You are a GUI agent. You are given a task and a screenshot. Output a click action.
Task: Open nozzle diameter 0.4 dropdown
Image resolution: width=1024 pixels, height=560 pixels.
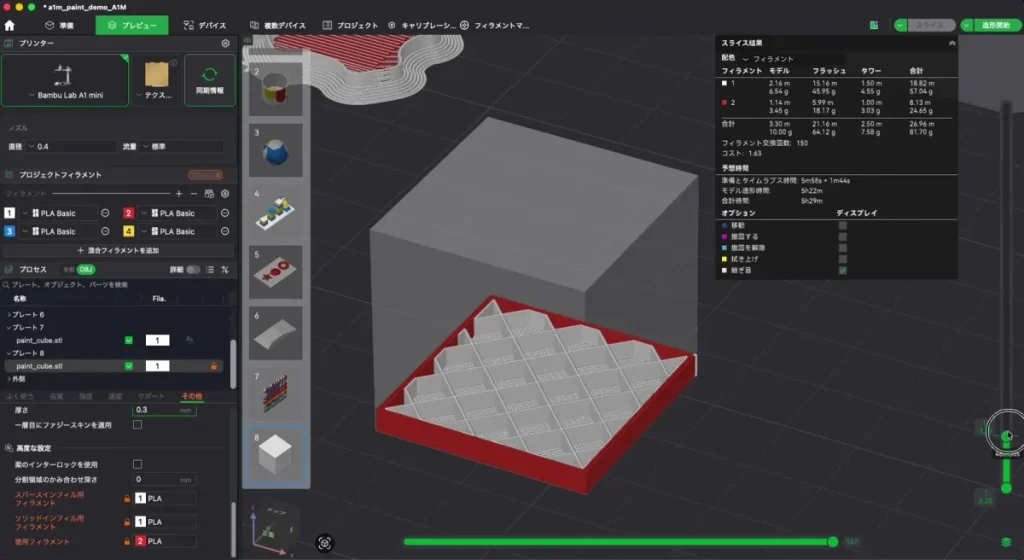click(x=72, y=147)
